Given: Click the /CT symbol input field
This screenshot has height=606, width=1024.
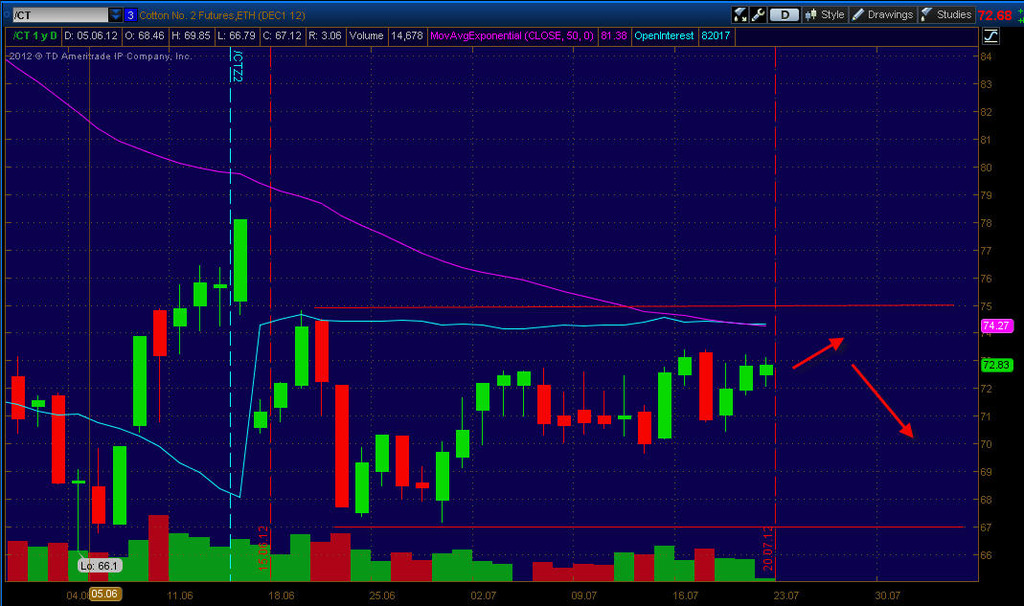Looking at the screenshot, I should pos(60,15).
